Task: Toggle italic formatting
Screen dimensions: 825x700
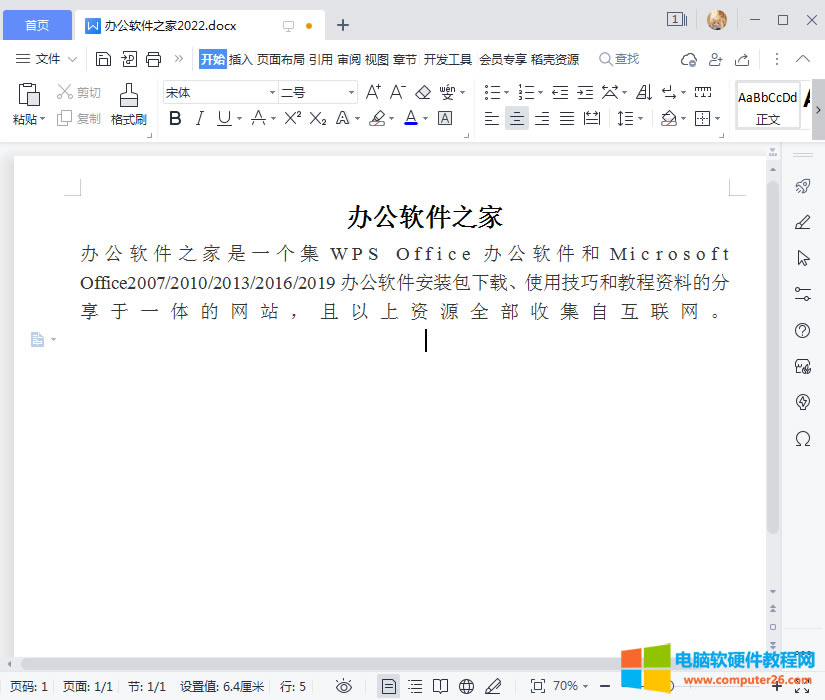Action: coord(199,118)
